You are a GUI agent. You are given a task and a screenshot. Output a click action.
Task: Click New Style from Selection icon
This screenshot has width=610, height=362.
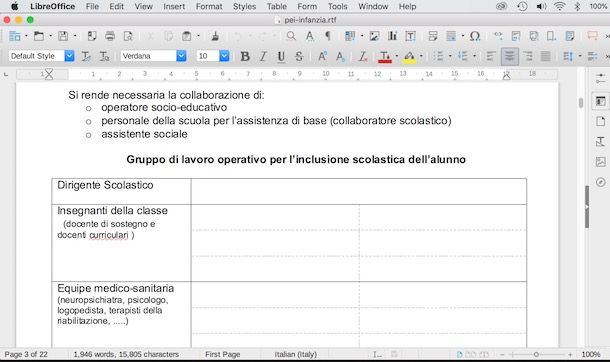pos(104,56)
